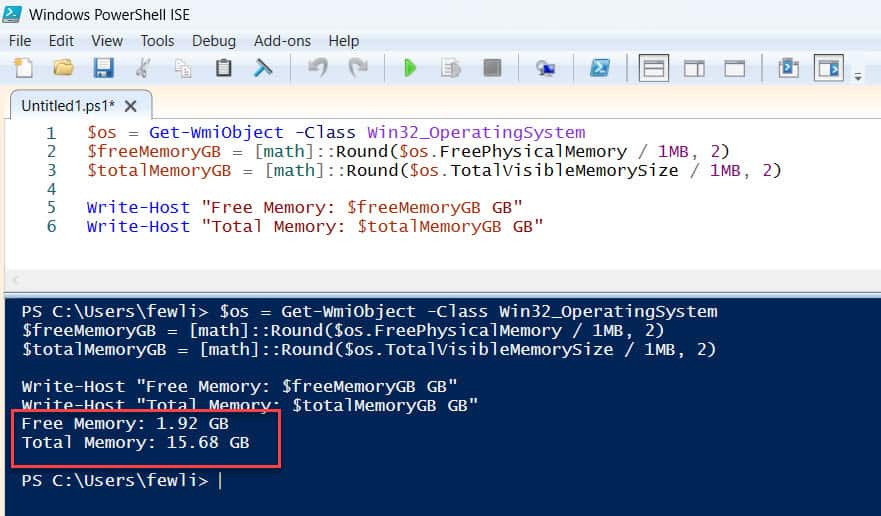This screenshot has width=881, height=516.
Task: Open the File menu
Action: tap(20, 41)
